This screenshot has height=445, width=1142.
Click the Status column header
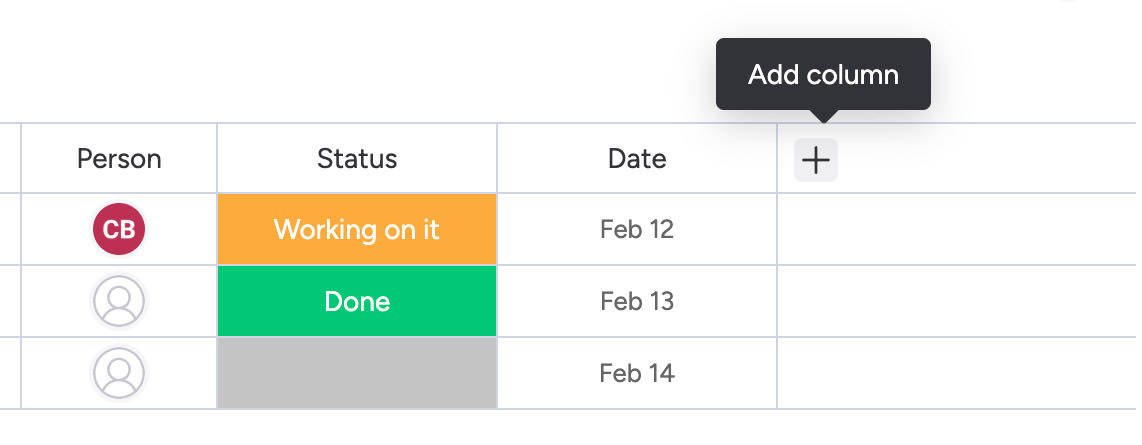click(357, 158)
